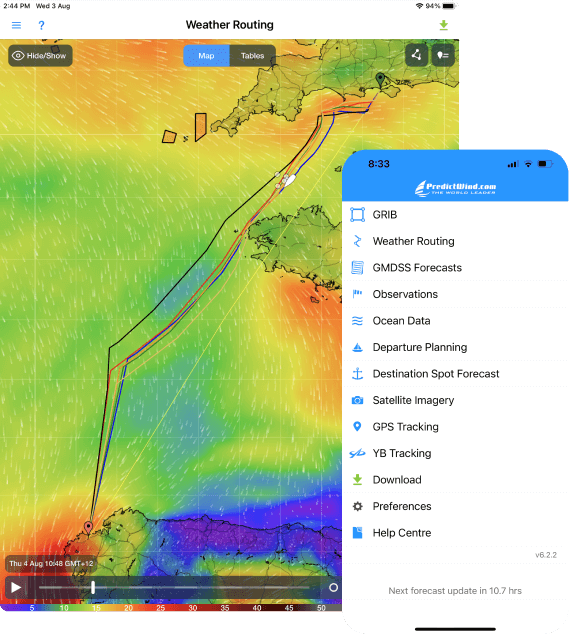Image resolution: width=569 pixels, height=634 pixels.
Task: Open Ocean Data menu item
Action: pos(455,321)
